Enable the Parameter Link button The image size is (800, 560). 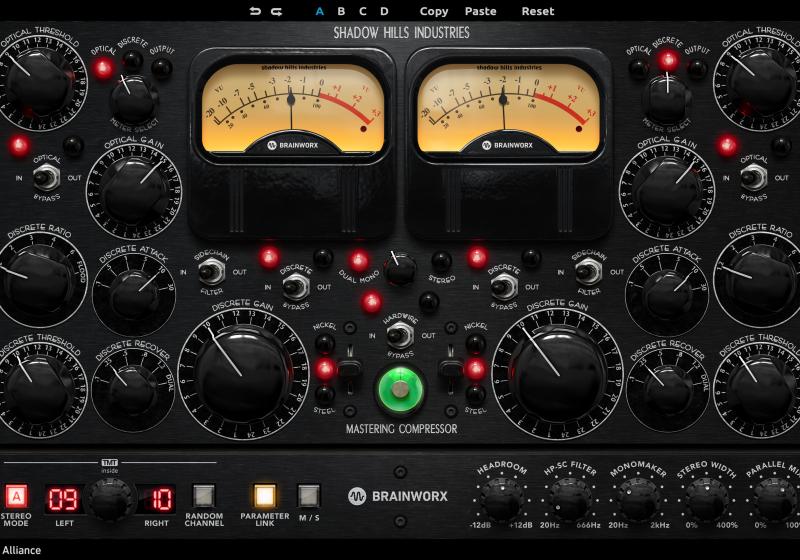tap(264, 496)
